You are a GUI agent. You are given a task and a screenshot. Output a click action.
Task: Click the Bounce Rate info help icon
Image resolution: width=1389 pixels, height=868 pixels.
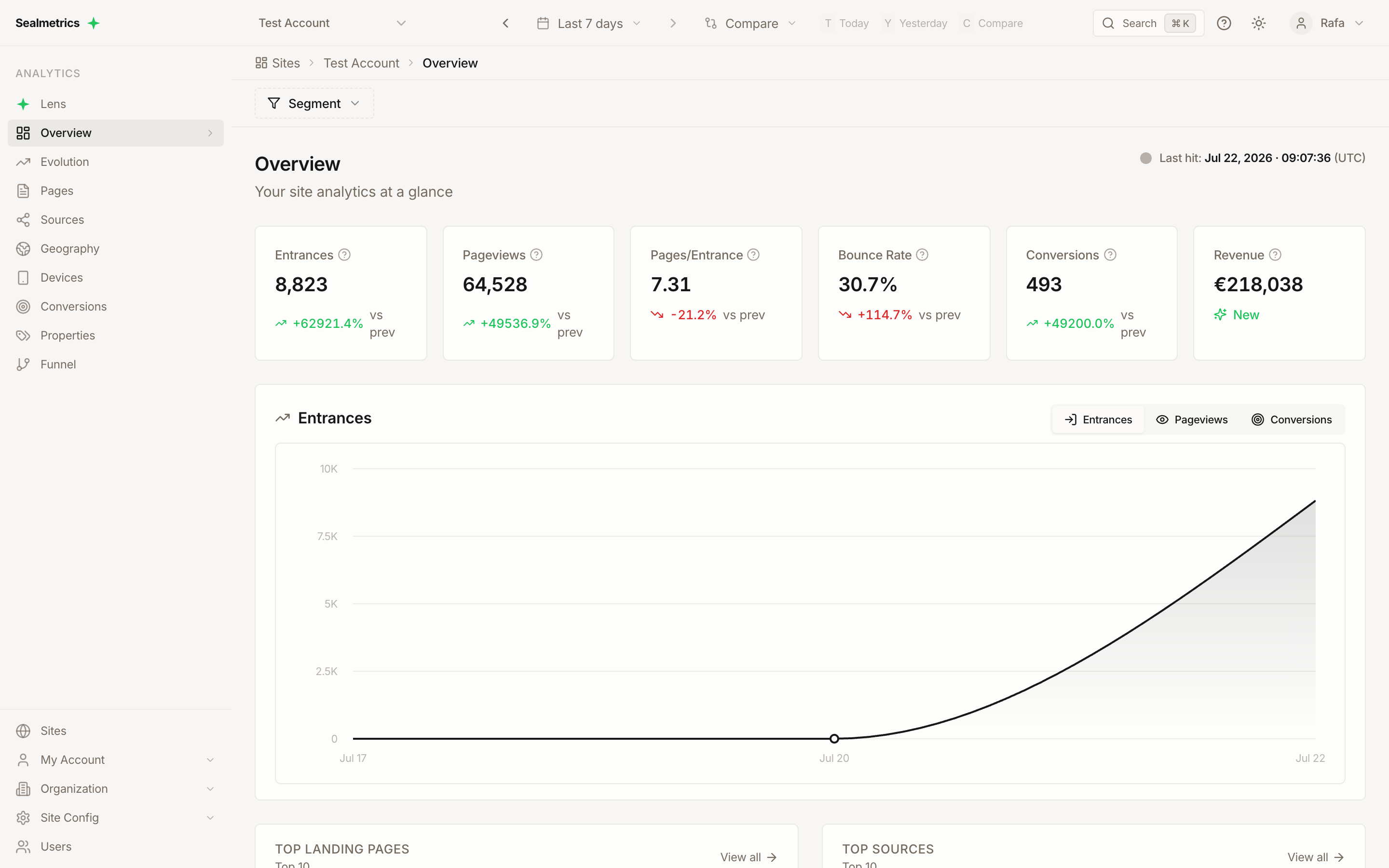tap(922, 255)
